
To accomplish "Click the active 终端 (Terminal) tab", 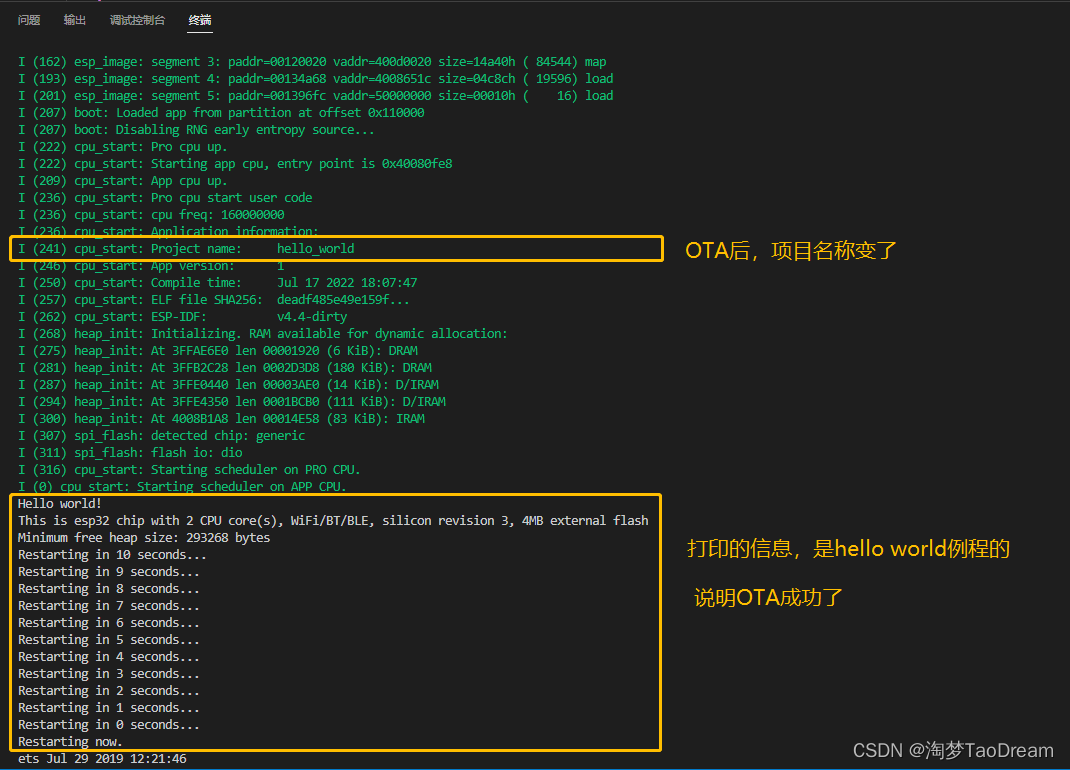I will coord(200,19).
